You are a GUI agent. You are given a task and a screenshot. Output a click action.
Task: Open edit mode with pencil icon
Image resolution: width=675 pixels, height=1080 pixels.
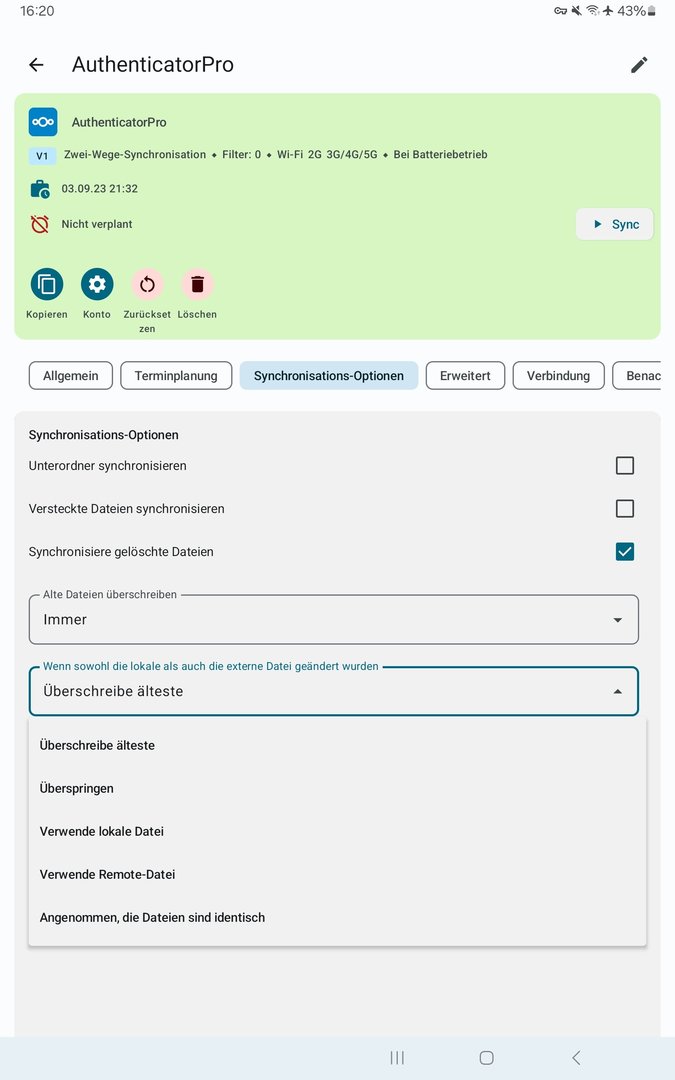pyautogui.click(x=639, y=65)
